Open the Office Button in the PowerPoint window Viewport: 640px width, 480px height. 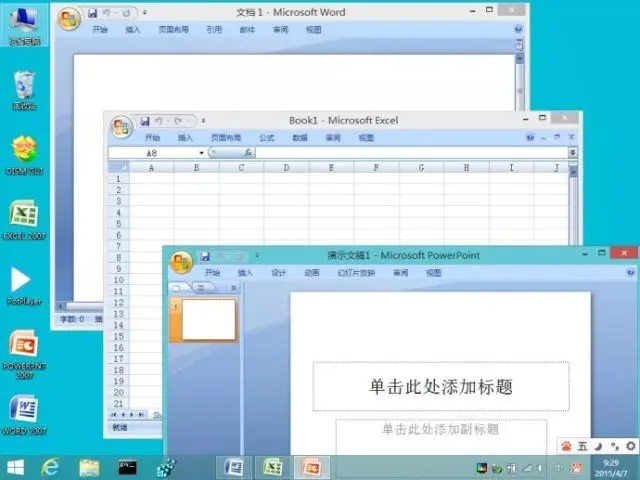click(181, 262)
